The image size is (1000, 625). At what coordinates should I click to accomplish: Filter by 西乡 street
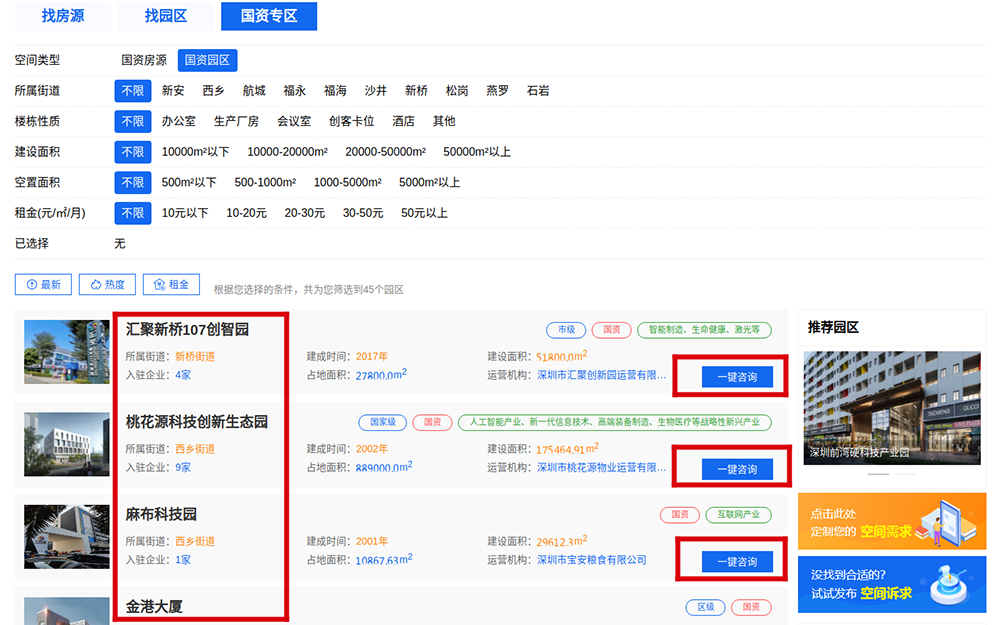(214, 91)
